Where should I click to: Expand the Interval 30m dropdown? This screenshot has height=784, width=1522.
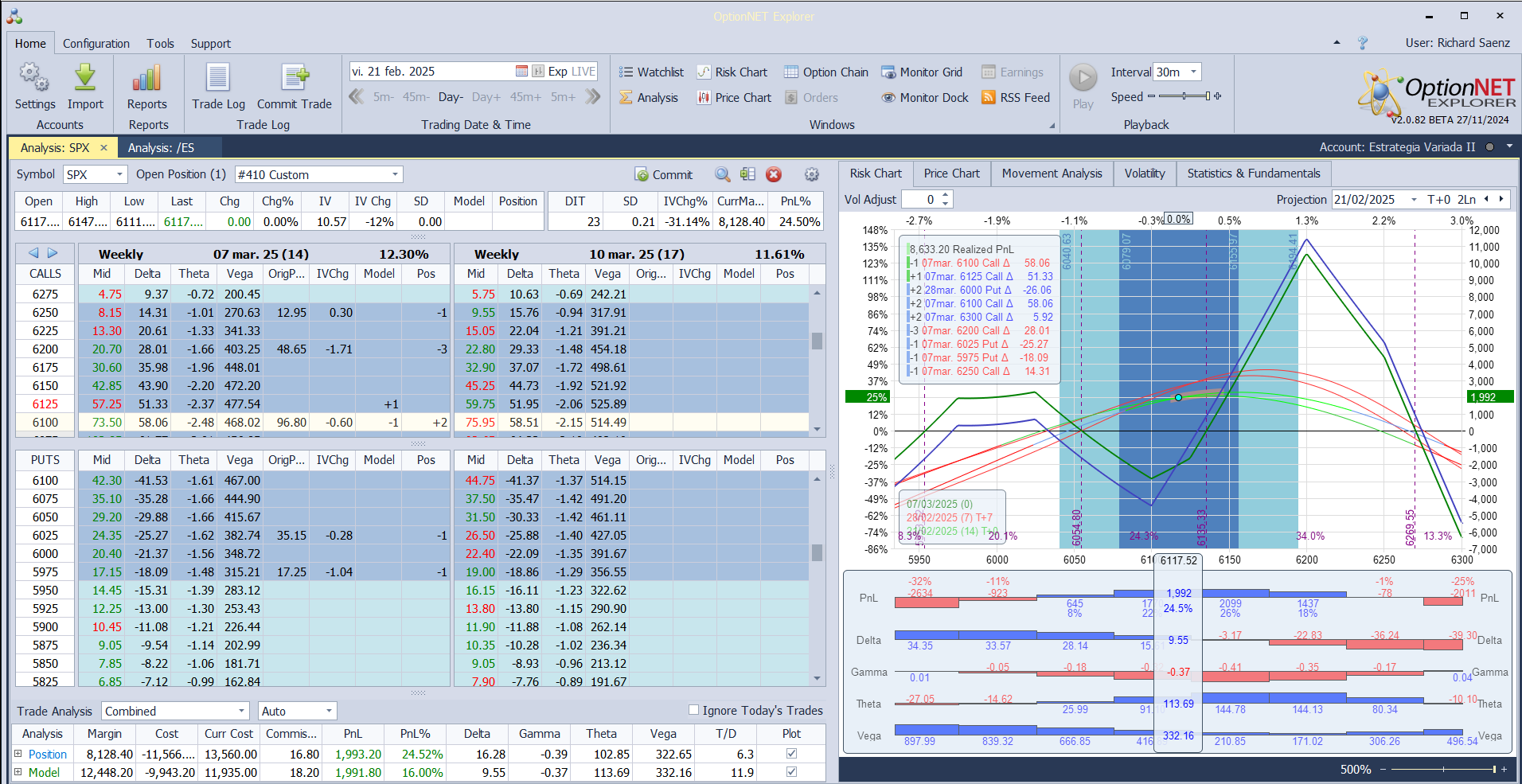(1193, 72)
